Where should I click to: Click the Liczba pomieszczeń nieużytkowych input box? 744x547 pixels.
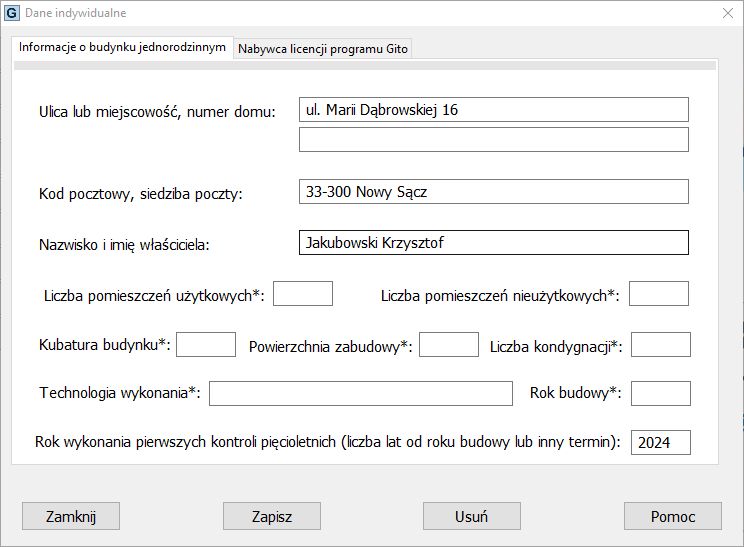[659, 294]
